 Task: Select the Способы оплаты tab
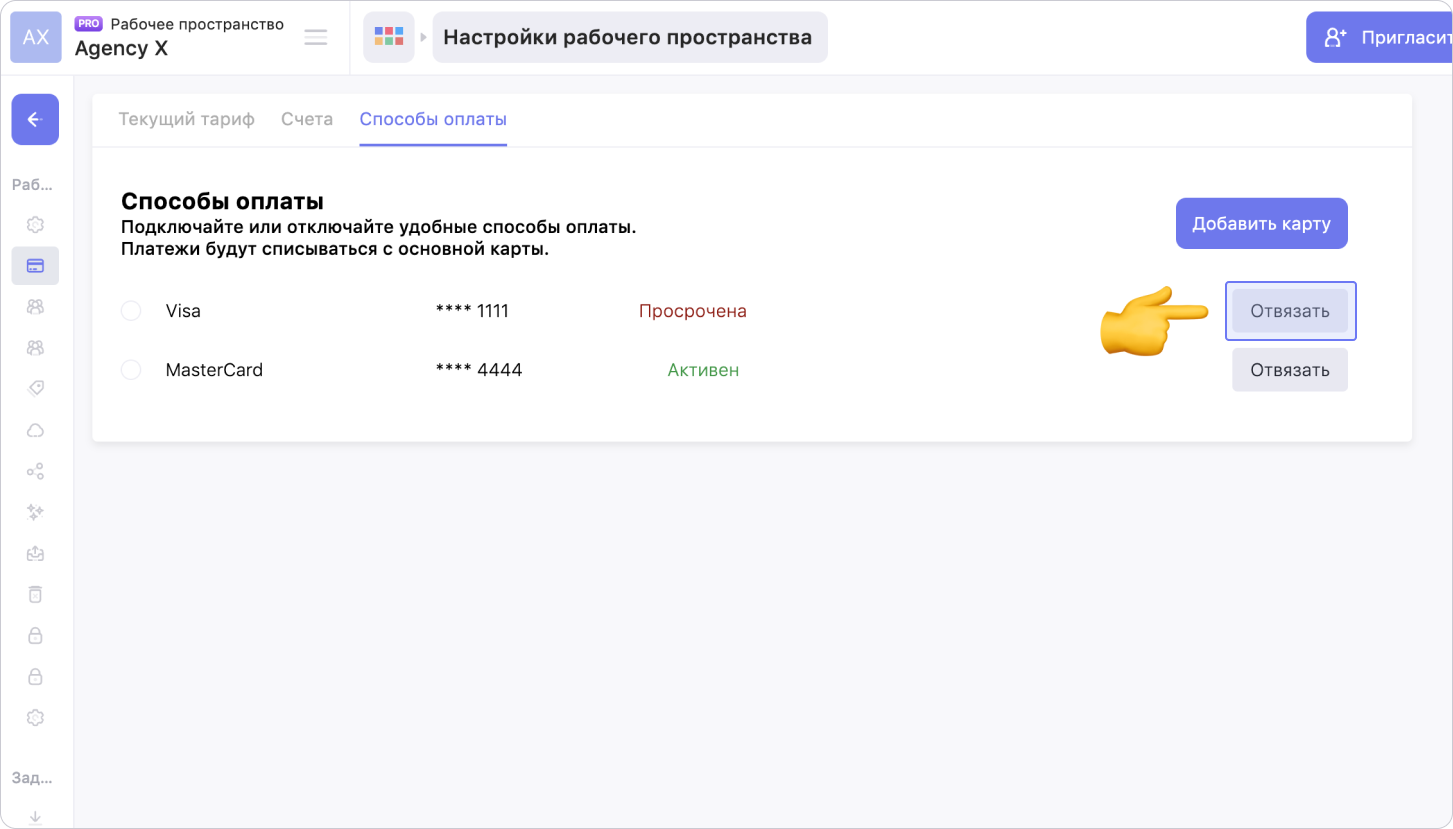(433, 119)
